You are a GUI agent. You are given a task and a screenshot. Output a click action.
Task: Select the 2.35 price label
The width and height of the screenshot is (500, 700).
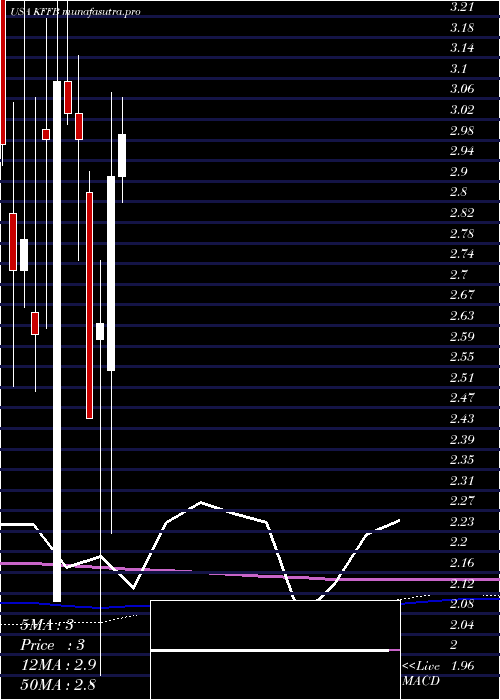(x=462, y=460)
